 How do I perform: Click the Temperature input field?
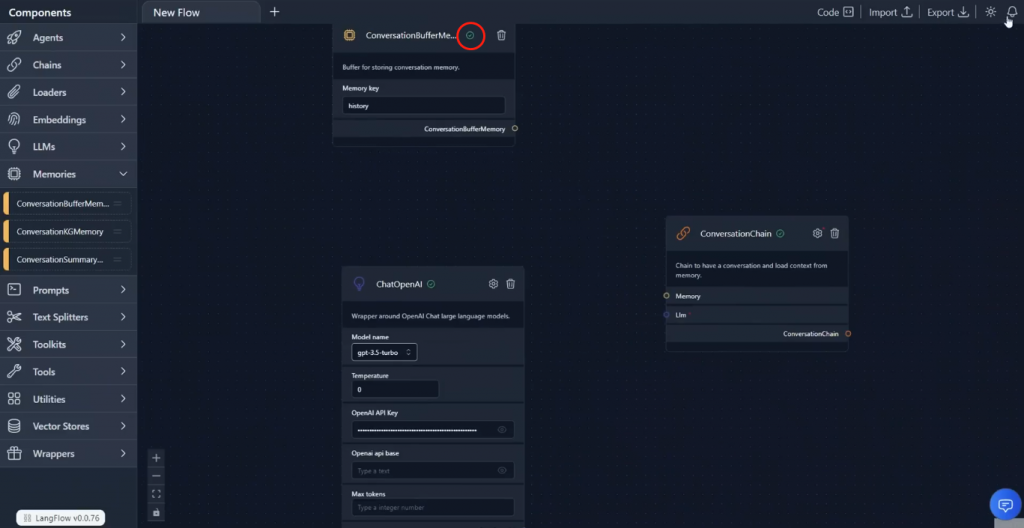pyautogui.click(x=395, y=389)
